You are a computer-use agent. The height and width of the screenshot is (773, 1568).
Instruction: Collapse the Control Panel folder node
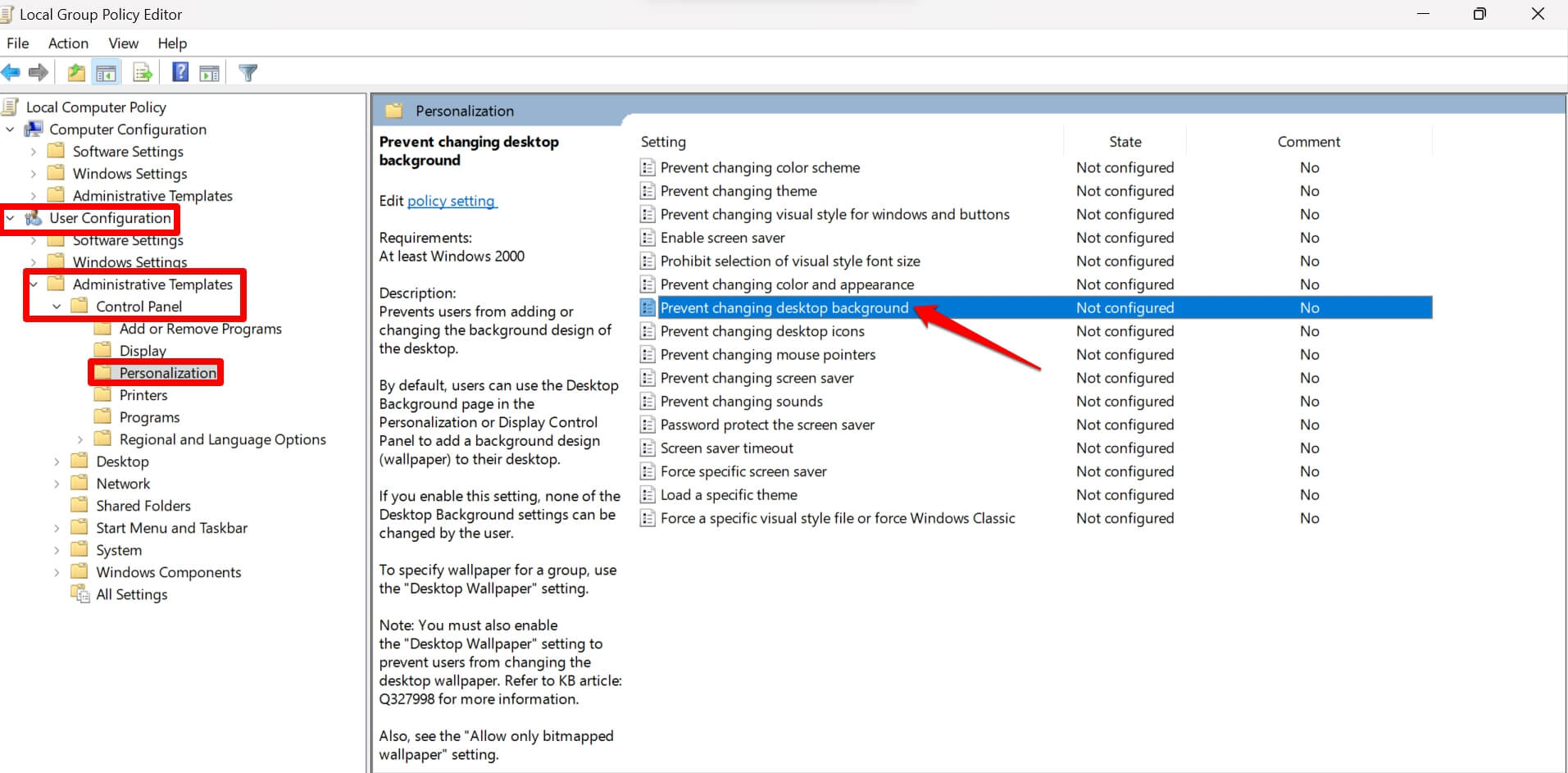pyautogui.click(x=57, y=307)
